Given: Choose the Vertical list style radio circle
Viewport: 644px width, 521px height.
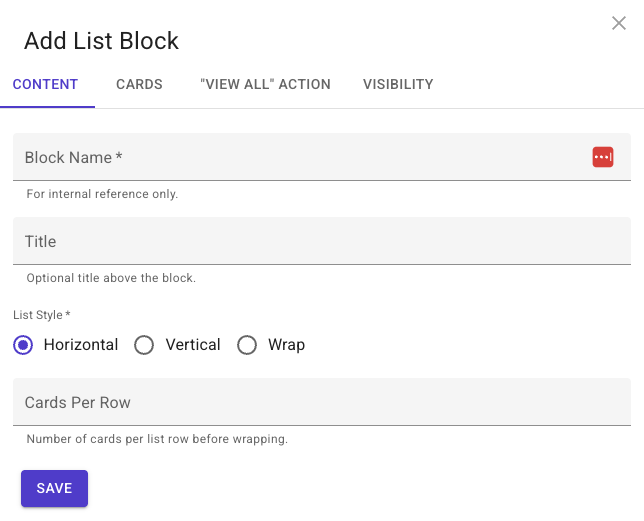Looking at the screenshot, I should 144,345.
